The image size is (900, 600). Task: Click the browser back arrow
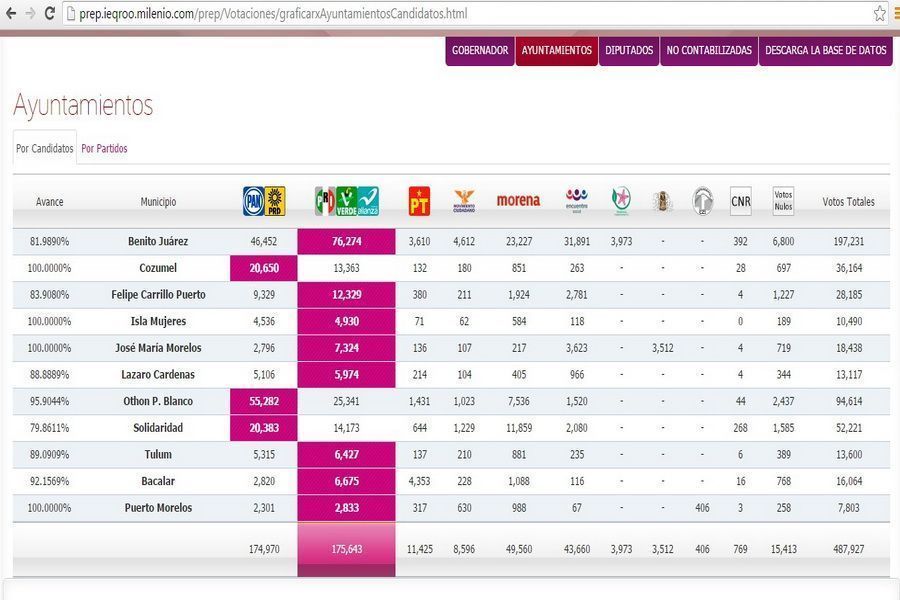click(10, 13)
